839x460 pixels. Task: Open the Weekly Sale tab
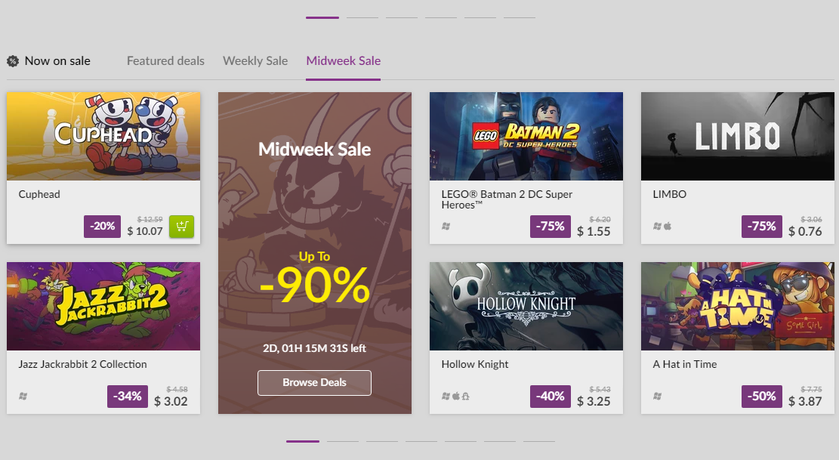pos(255,61)
